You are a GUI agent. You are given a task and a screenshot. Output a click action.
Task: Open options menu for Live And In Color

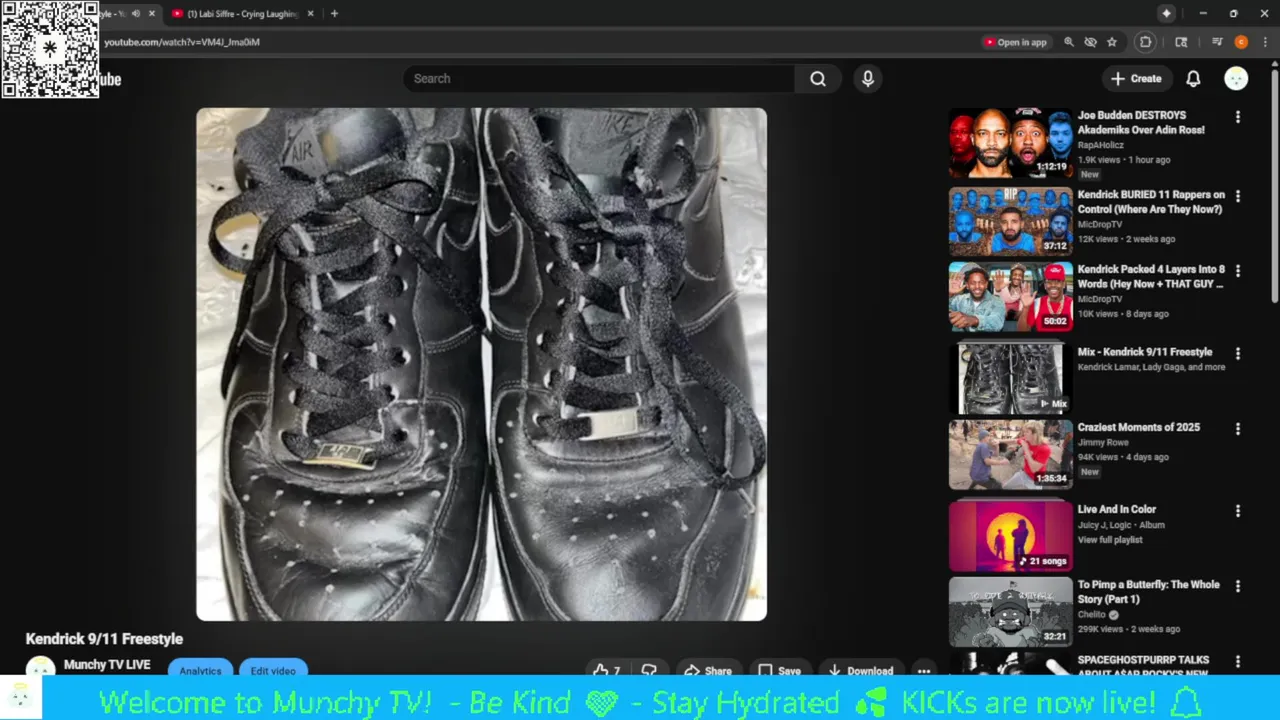pos(1238,510)
